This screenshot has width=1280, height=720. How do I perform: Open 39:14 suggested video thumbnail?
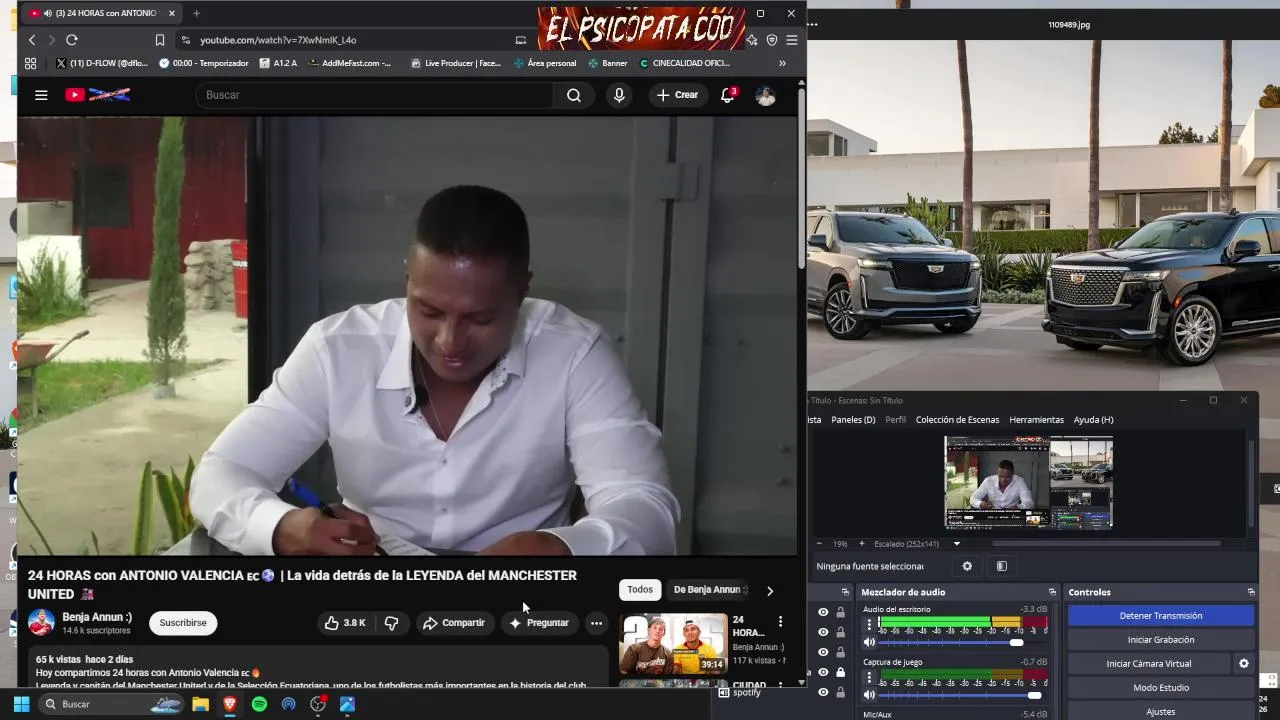[x=673, y=643]
